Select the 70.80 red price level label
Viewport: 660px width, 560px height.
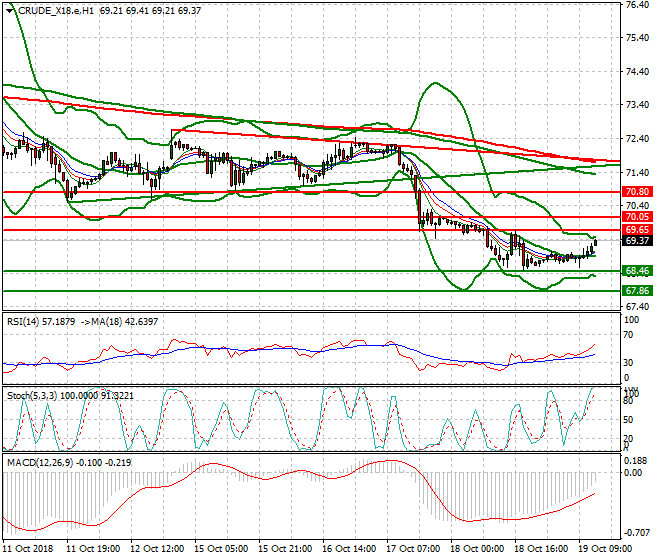(637, 192)
